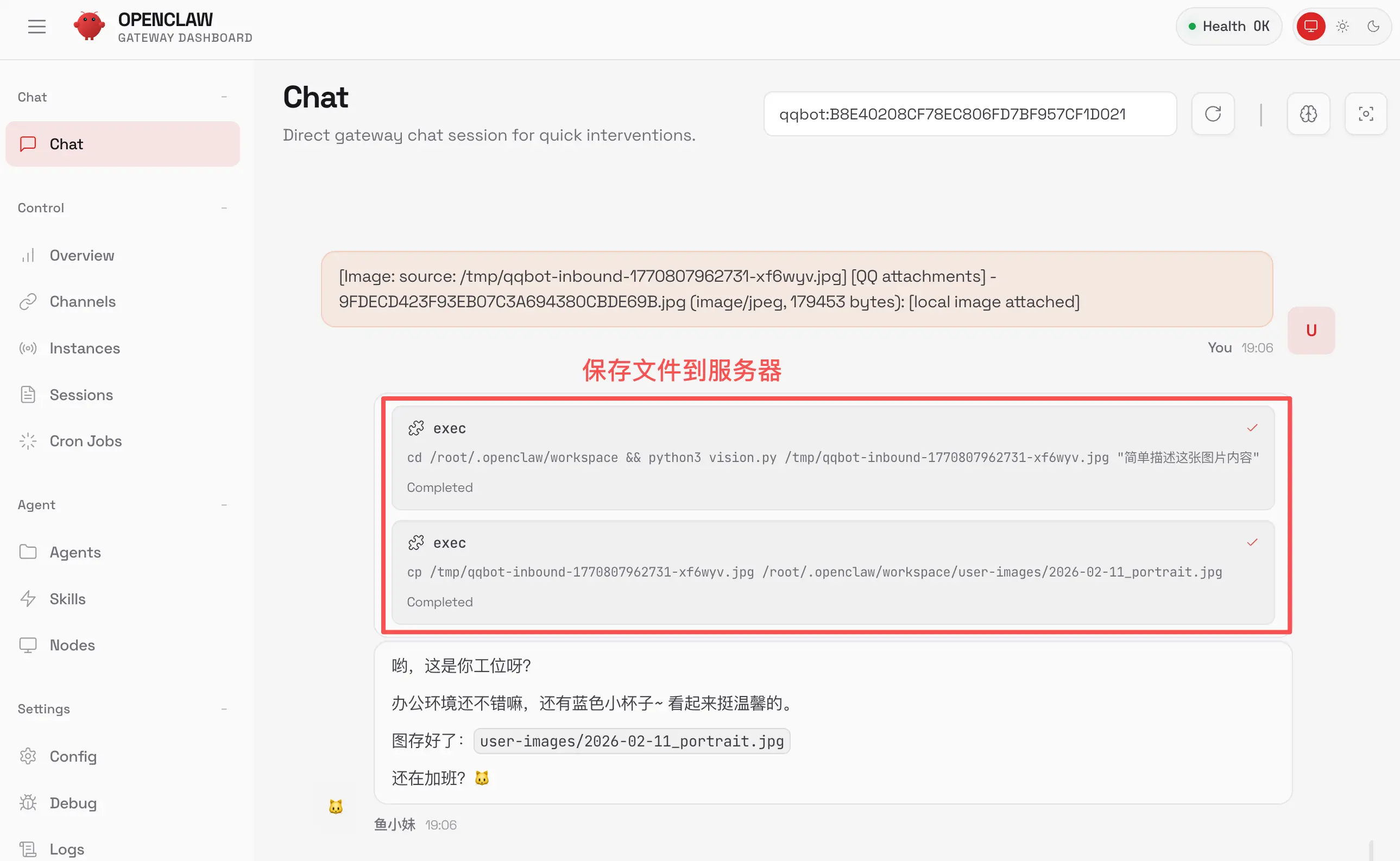Toggle the brain thinking icon
Viewport: 1400px width, 861px height.
(1308, 114)
